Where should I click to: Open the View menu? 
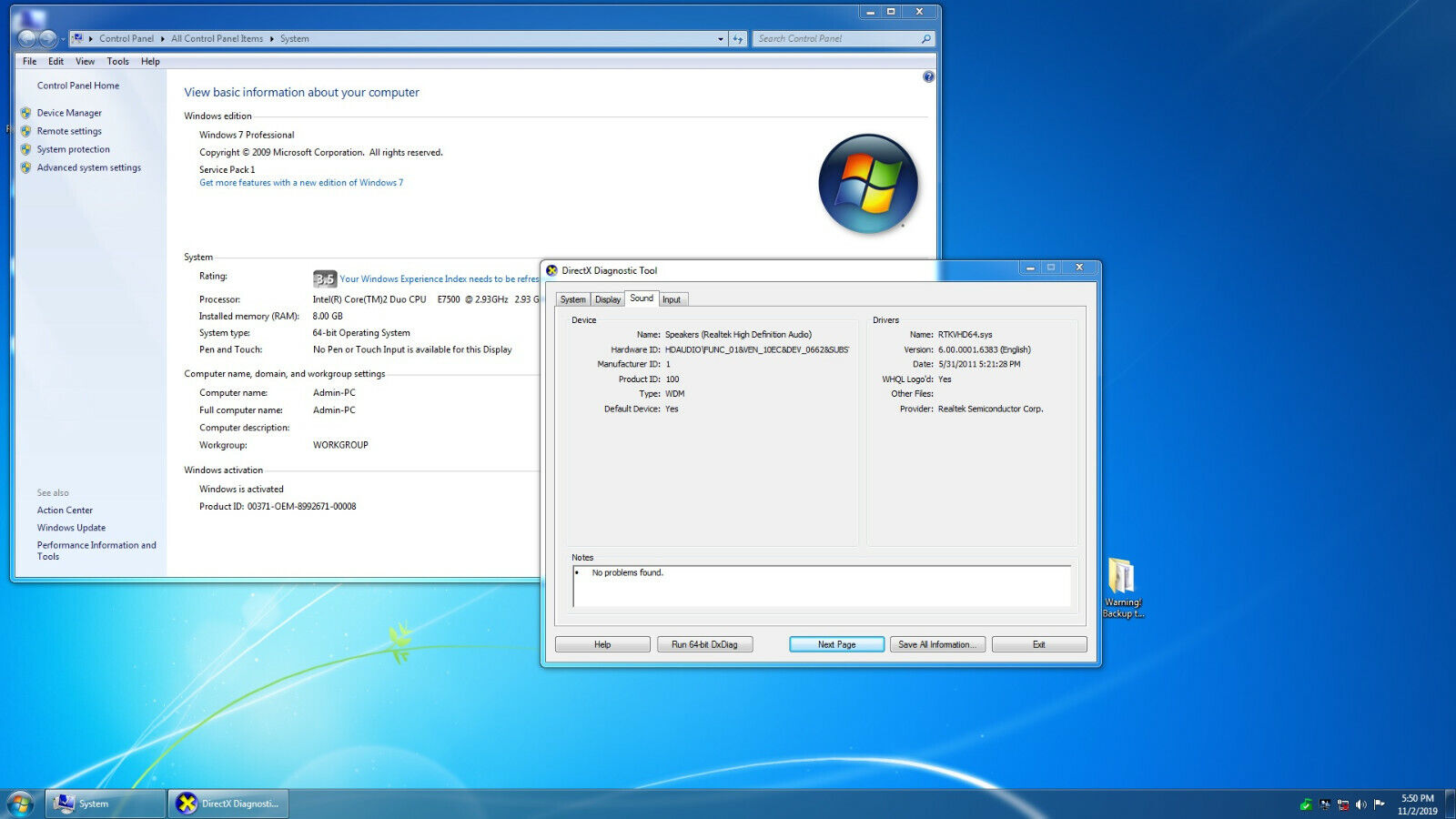[85, 62]
